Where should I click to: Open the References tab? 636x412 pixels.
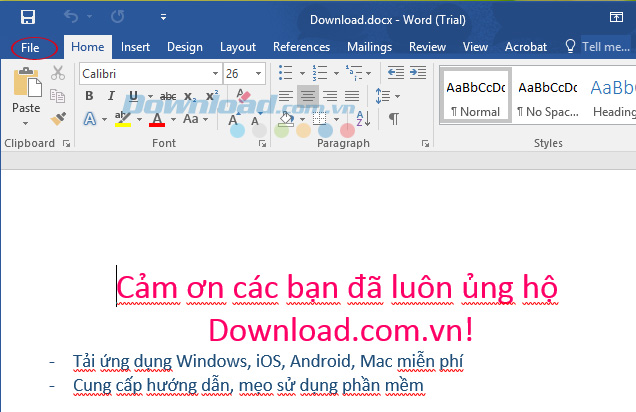301,47
